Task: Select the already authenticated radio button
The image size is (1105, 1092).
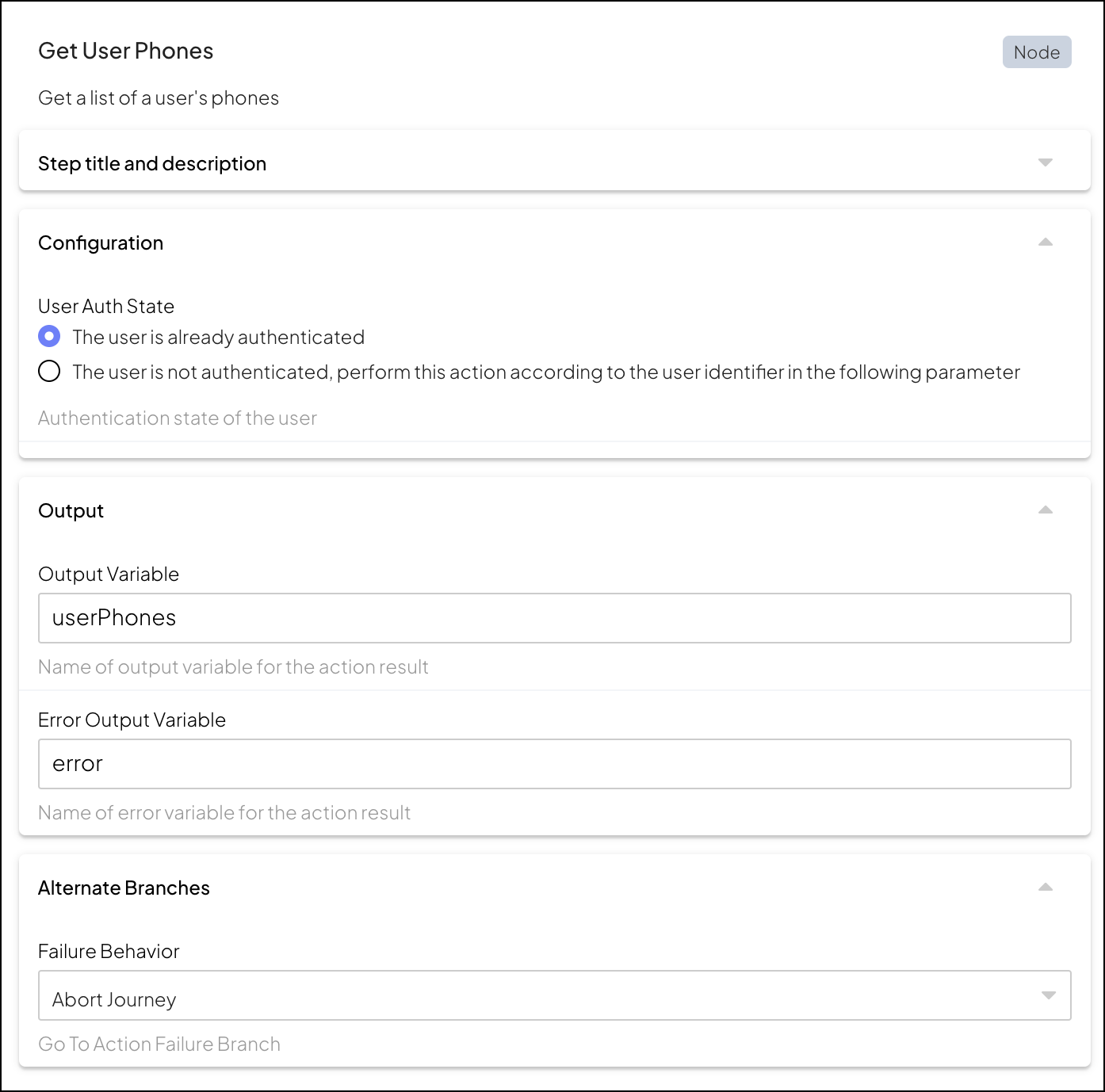Action: [49, 337]
